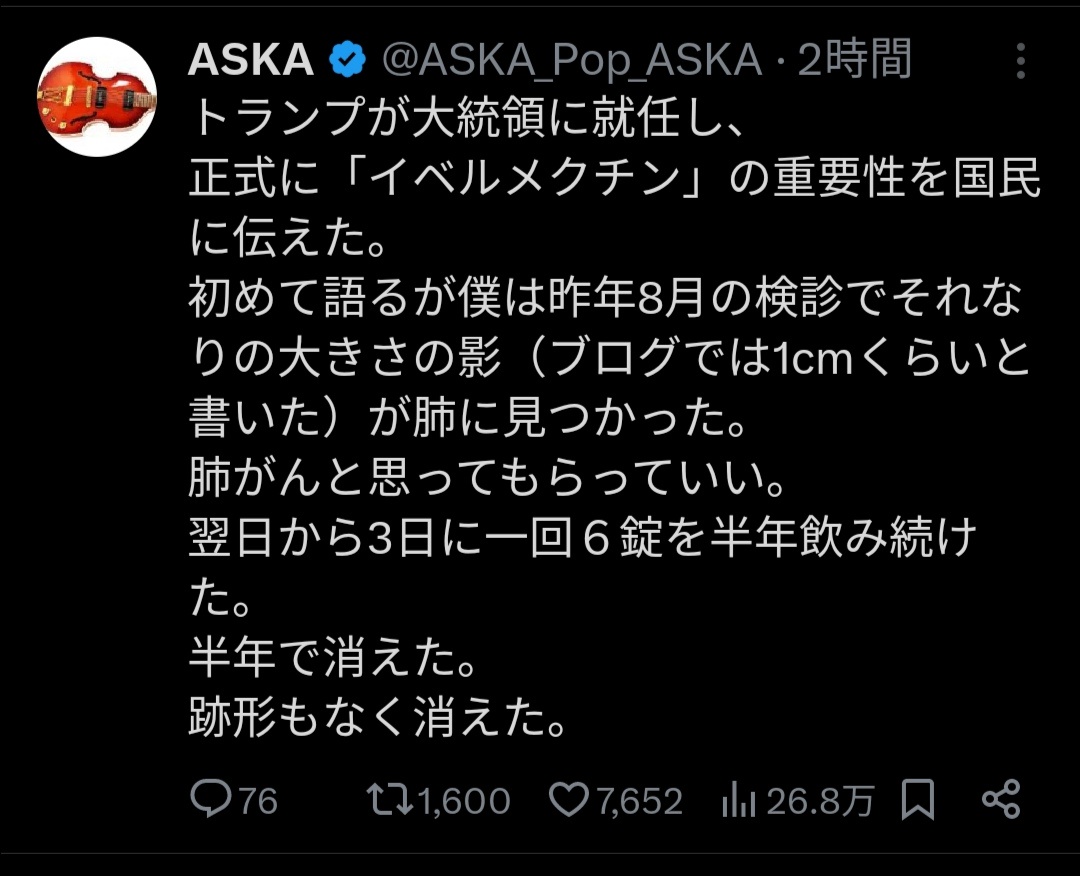The image size is (1080, 876).
Task: Click the blue verified badge
Action: click(x=348, y=62)
